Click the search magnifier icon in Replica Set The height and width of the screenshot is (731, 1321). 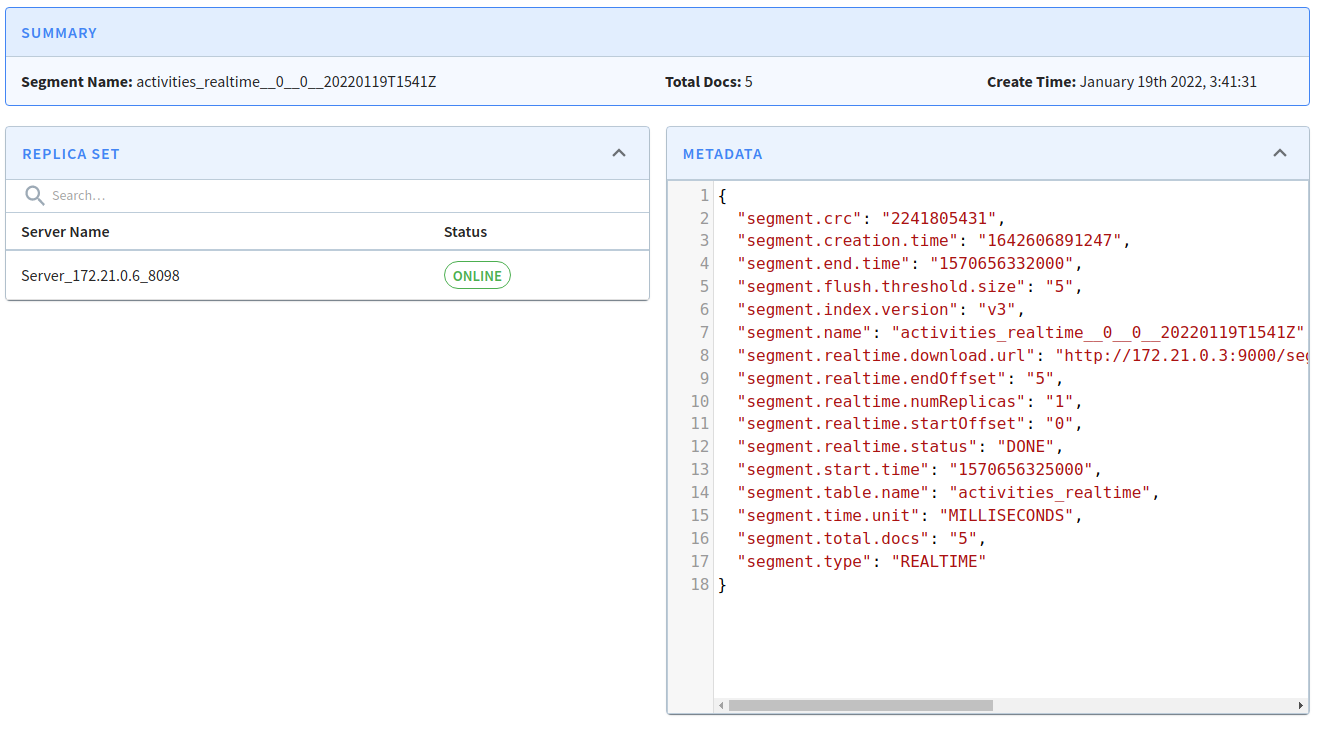34,195
